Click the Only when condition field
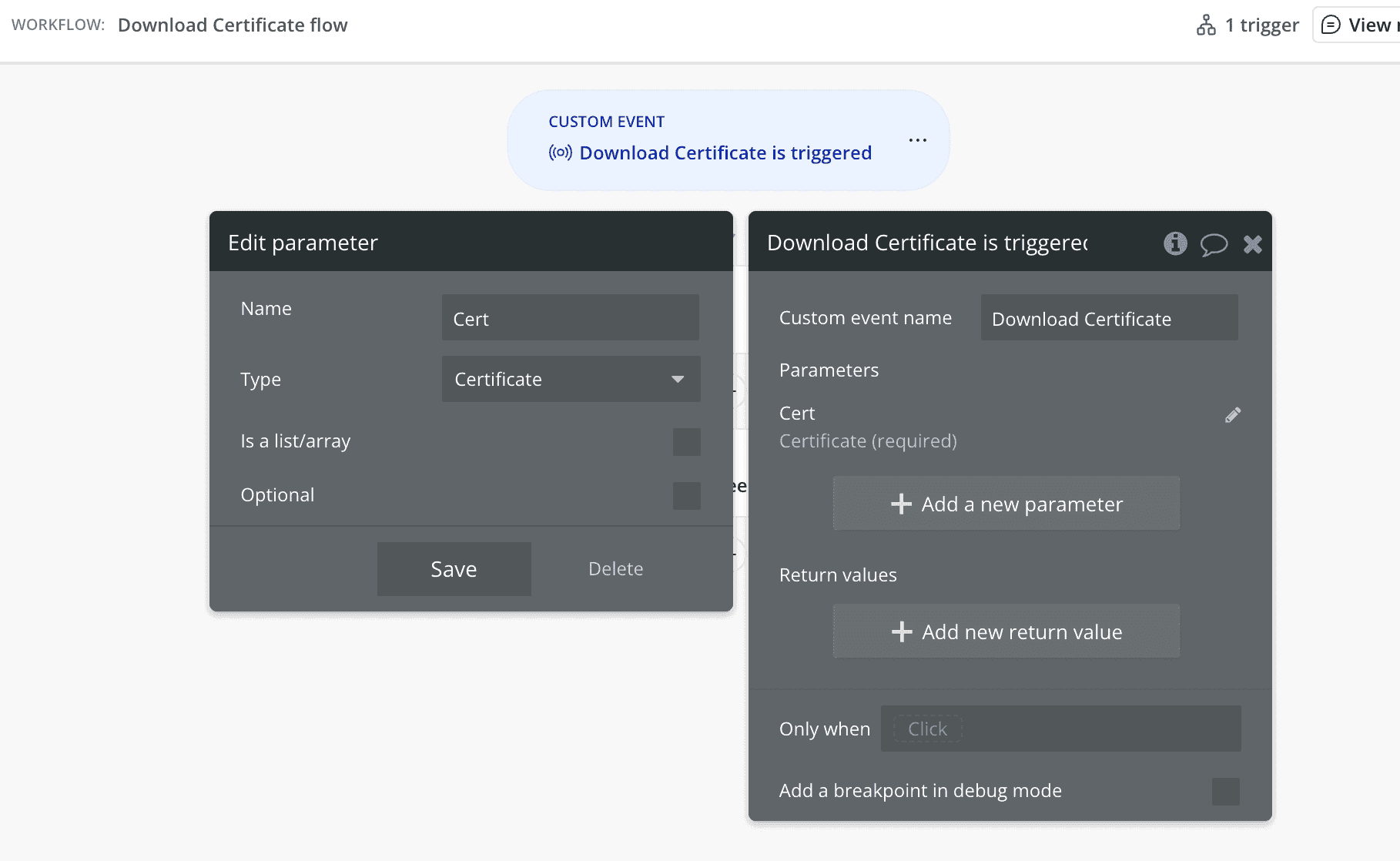 point(1060,729)
